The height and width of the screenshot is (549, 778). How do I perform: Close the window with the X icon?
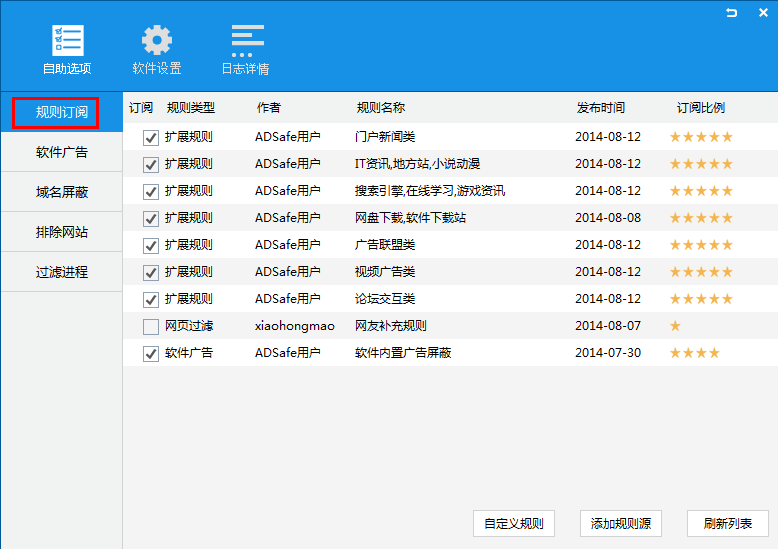763,13
